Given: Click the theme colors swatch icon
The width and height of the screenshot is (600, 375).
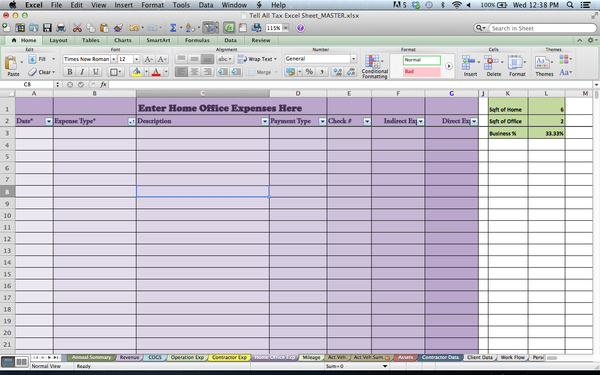Looking at the screenshot, I should point(564,59).
